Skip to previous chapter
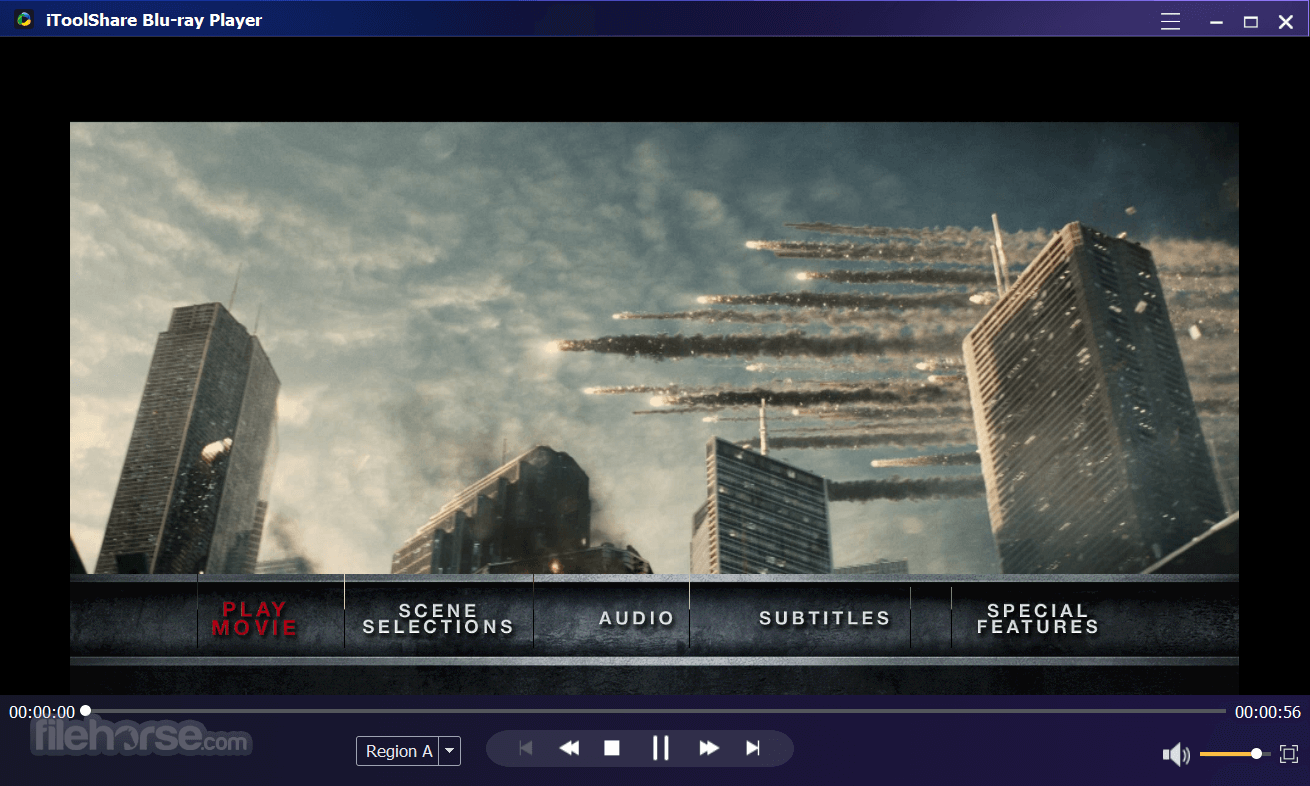1310x786 pixels. pyautogui.click(x=526, y=748)
